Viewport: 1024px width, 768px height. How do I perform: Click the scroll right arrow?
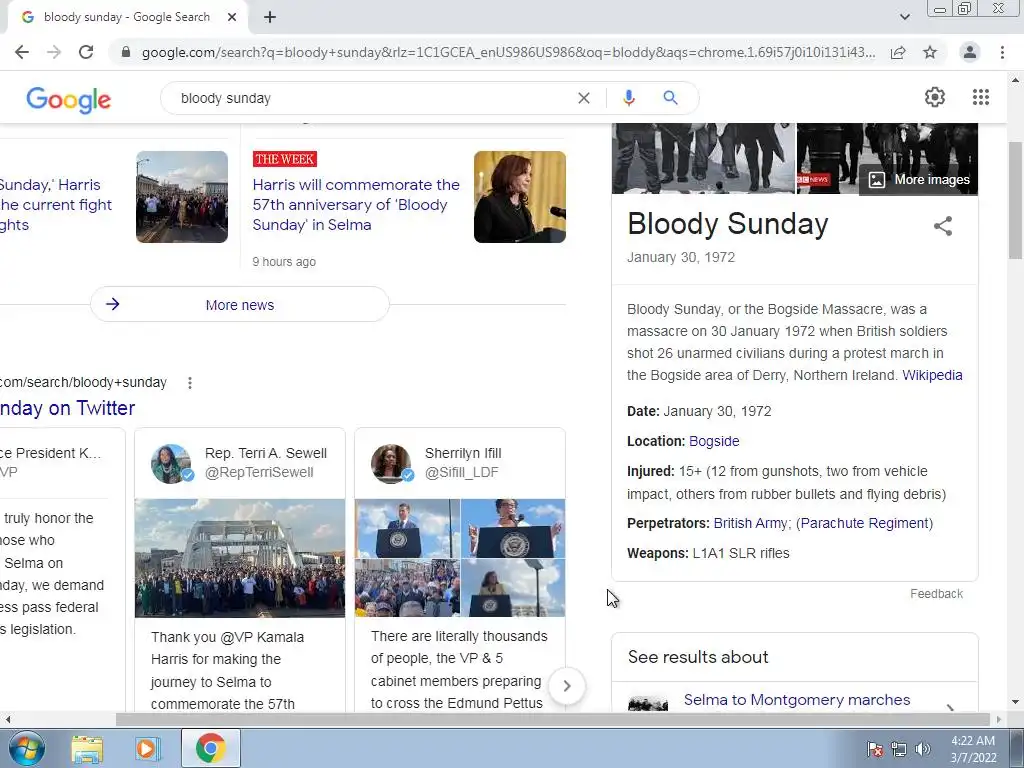pyautogui.click(x=999, y=720)
